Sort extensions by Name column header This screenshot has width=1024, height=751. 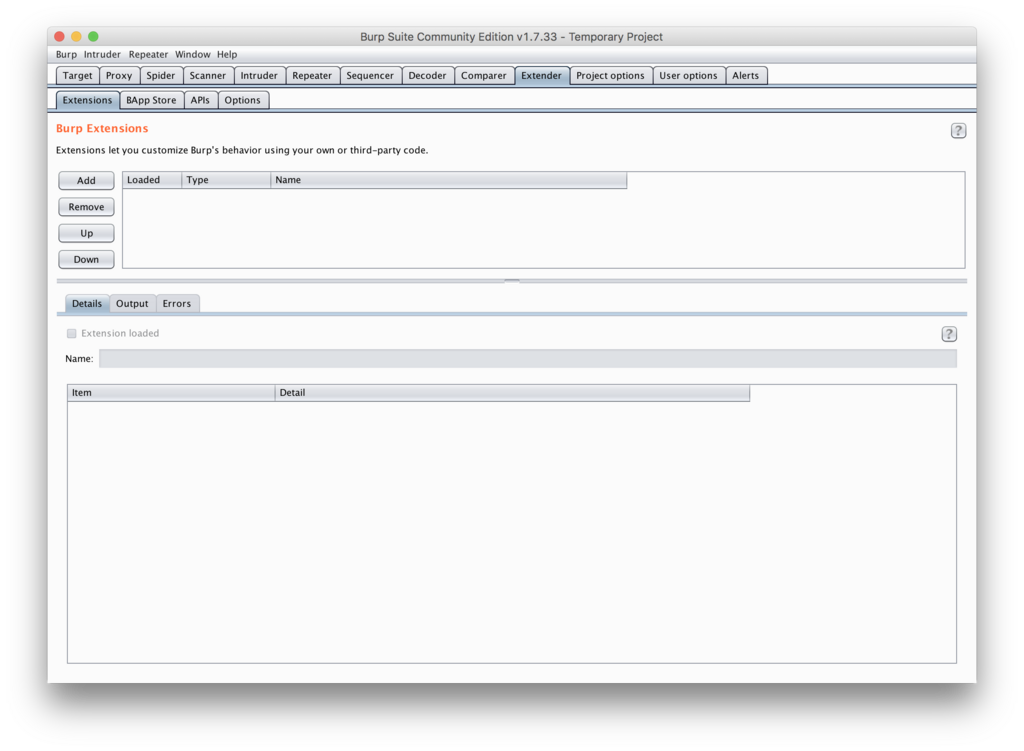pos(449,180)
